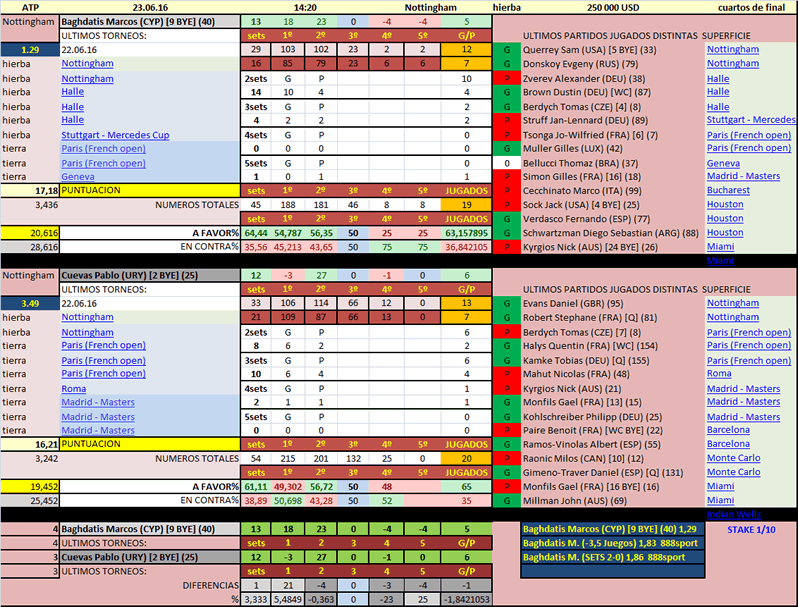Select the "ATP" header cell
This screenshot has height=607, width=798.
[30, 7]
